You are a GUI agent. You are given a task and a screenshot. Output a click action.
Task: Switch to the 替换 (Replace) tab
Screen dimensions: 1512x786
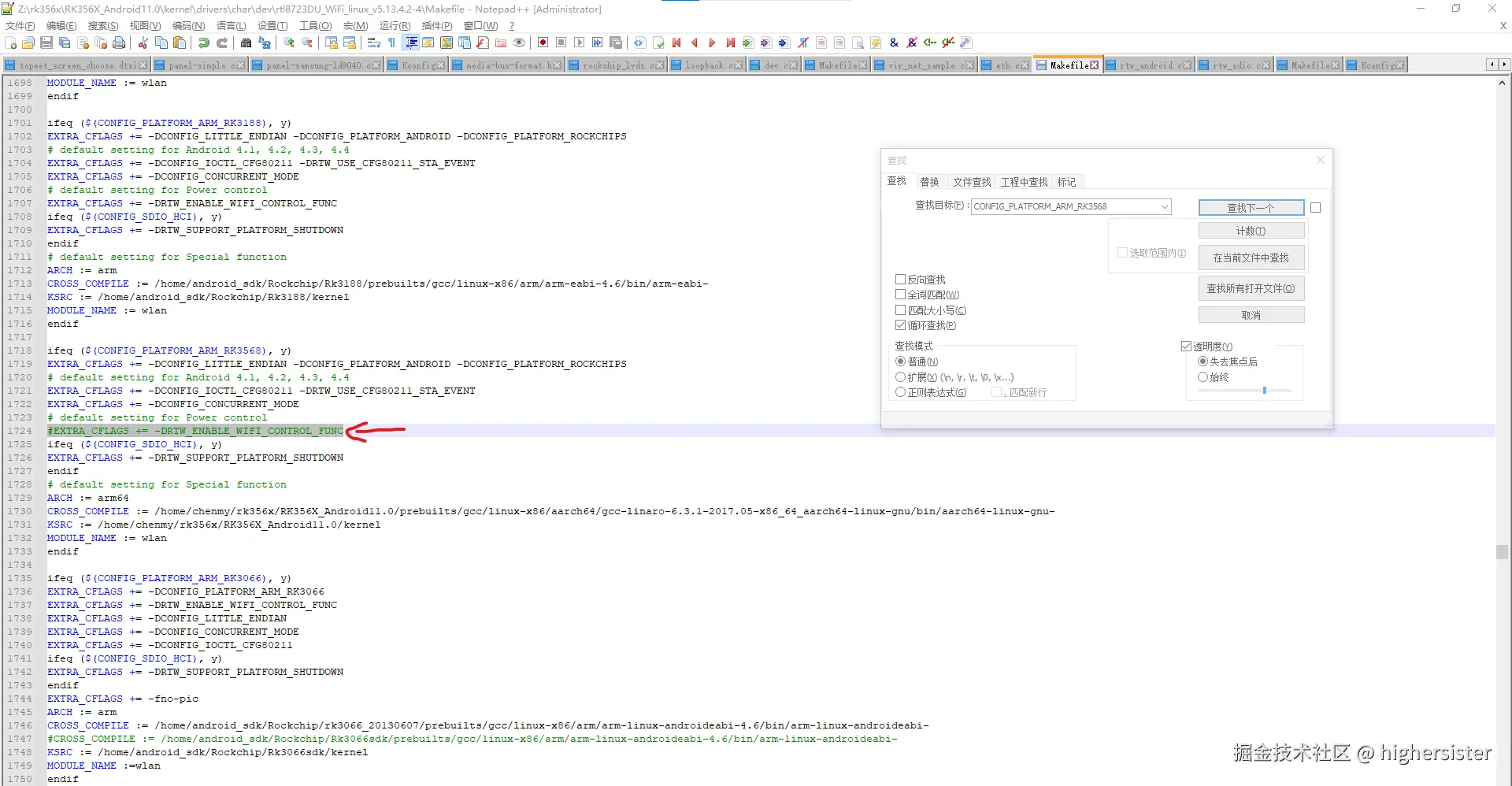coord(929,182)
